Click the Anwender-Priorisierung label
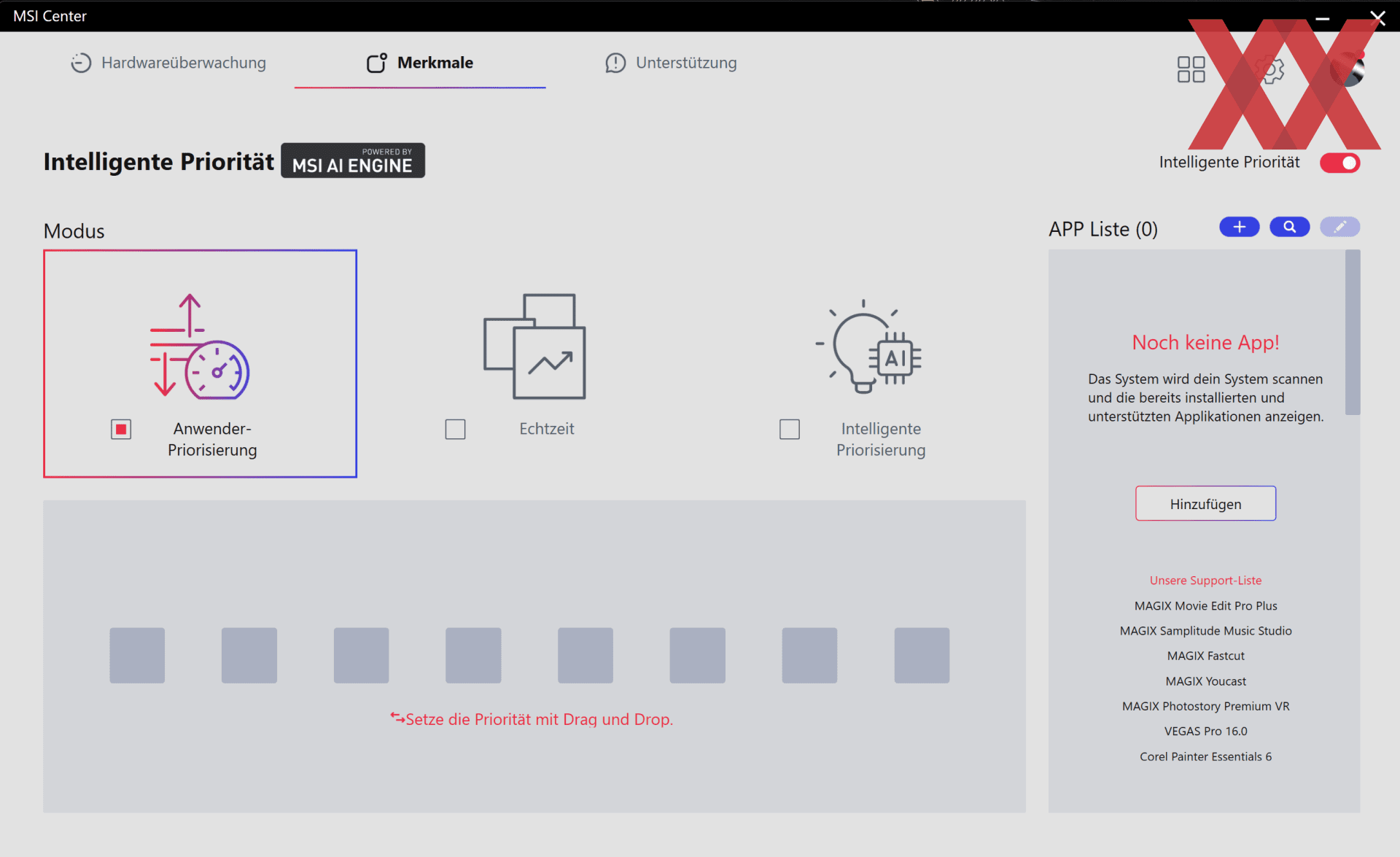This screenshot has height=857, width=1400. pyautogui.click(x=212, y=439)
